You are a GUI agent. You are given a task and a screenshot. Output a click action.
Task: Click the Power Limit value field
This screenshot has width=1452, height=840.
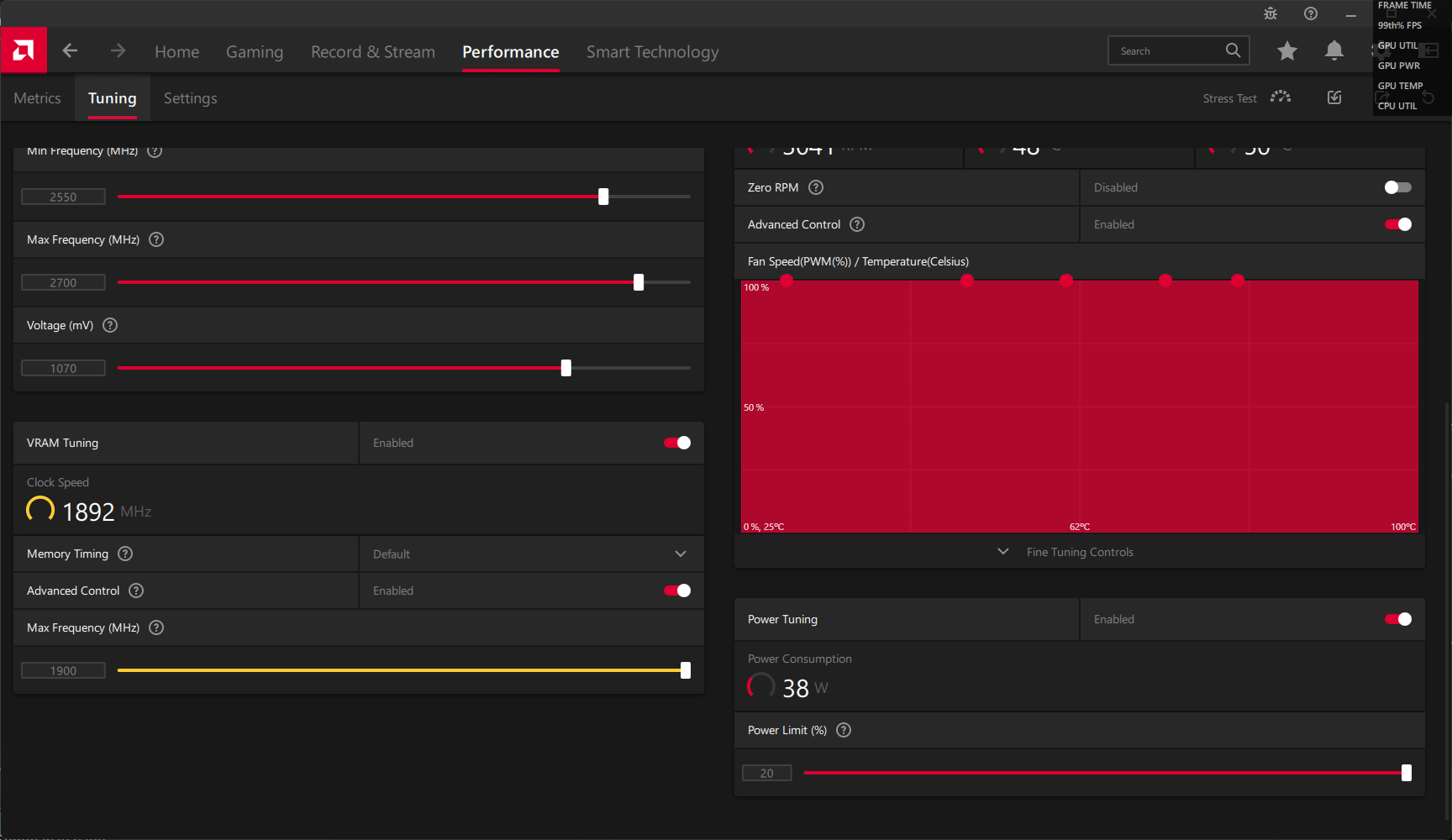click(x=766, y=773)
